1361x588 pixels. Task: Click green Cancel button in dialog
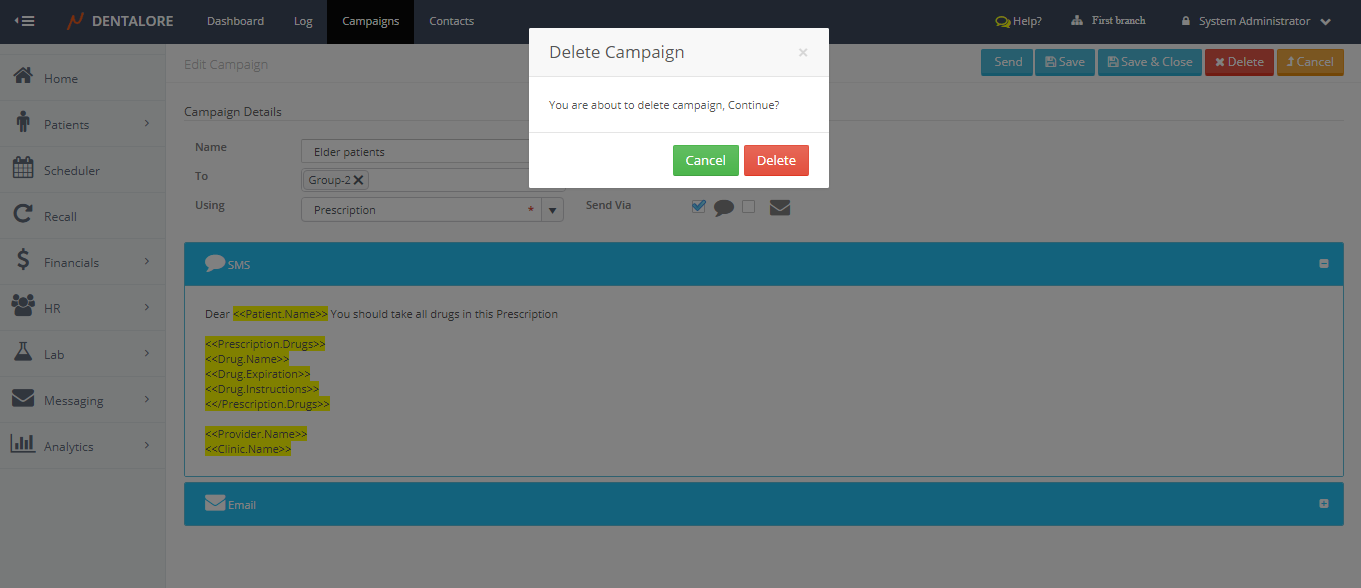coord(705,161)
